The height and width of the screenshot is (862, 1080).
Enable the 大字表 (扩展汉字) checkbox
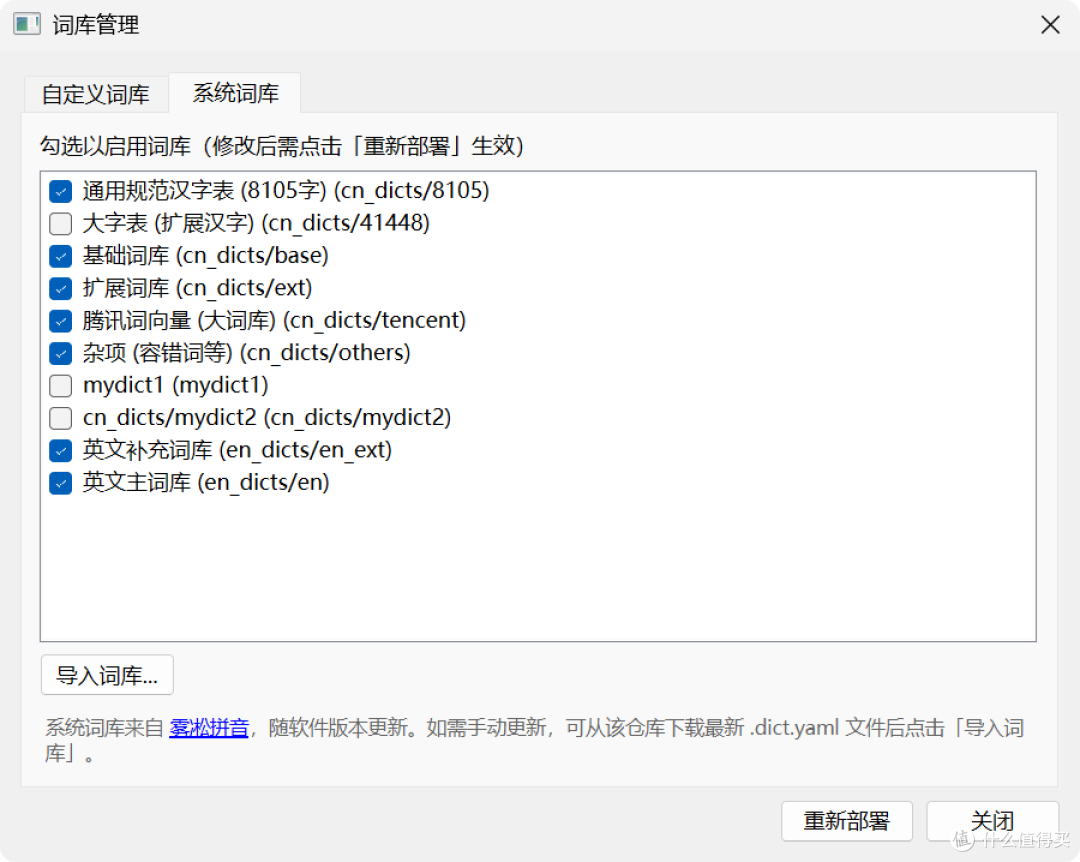coord(61,223)
